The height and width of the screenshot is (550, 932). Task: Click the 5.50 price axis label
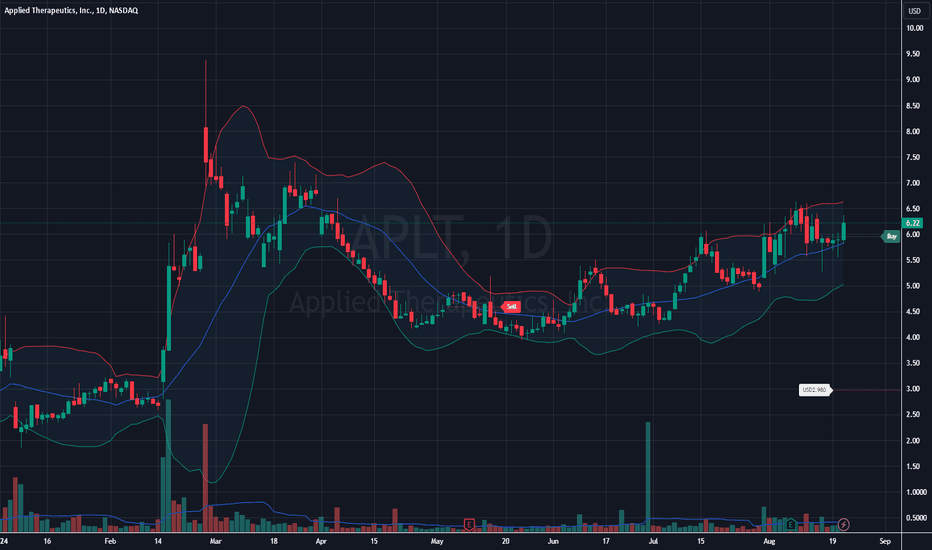(912, 260)
